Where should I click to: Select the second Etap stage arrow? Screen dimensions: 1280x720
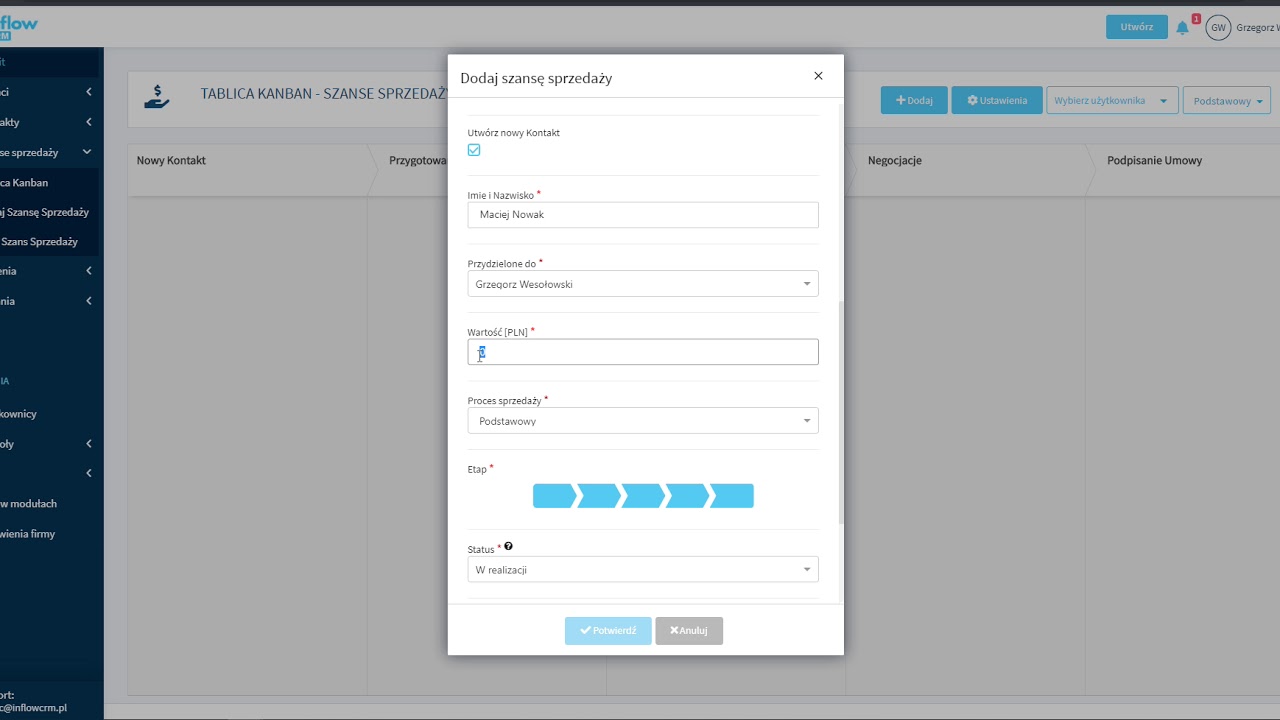(x=599, y=496)
